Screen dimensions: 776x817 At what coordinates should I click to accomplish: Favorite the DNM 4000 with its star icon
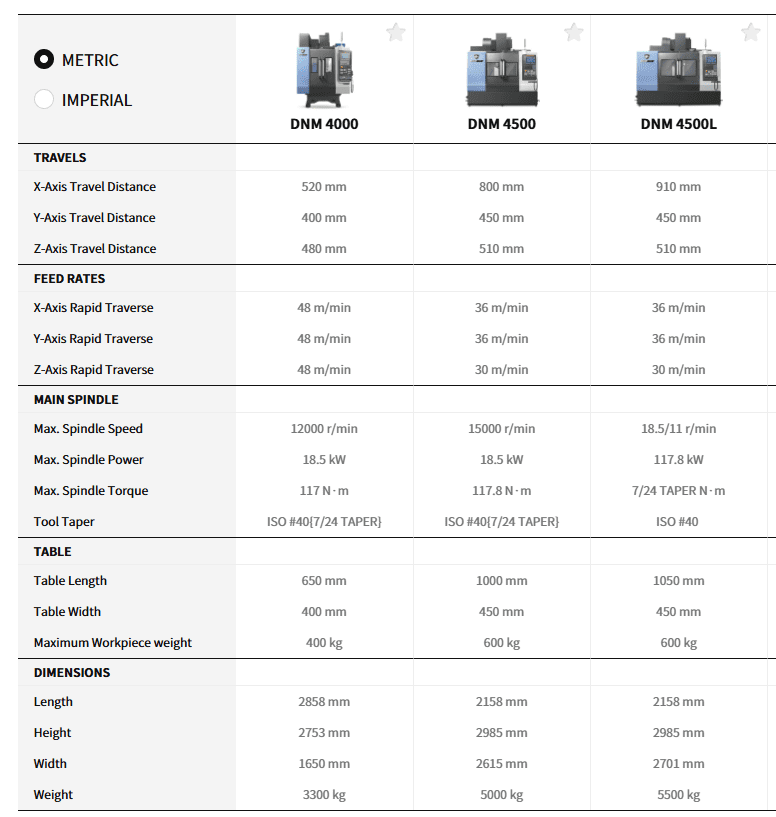(x=396, y=33)
